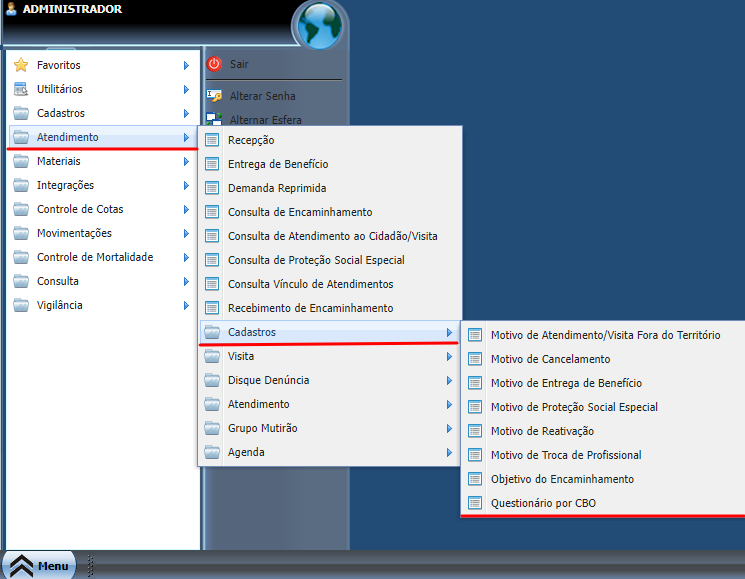Select Motivo de Cancelamento entry

(x=550, y=359)
